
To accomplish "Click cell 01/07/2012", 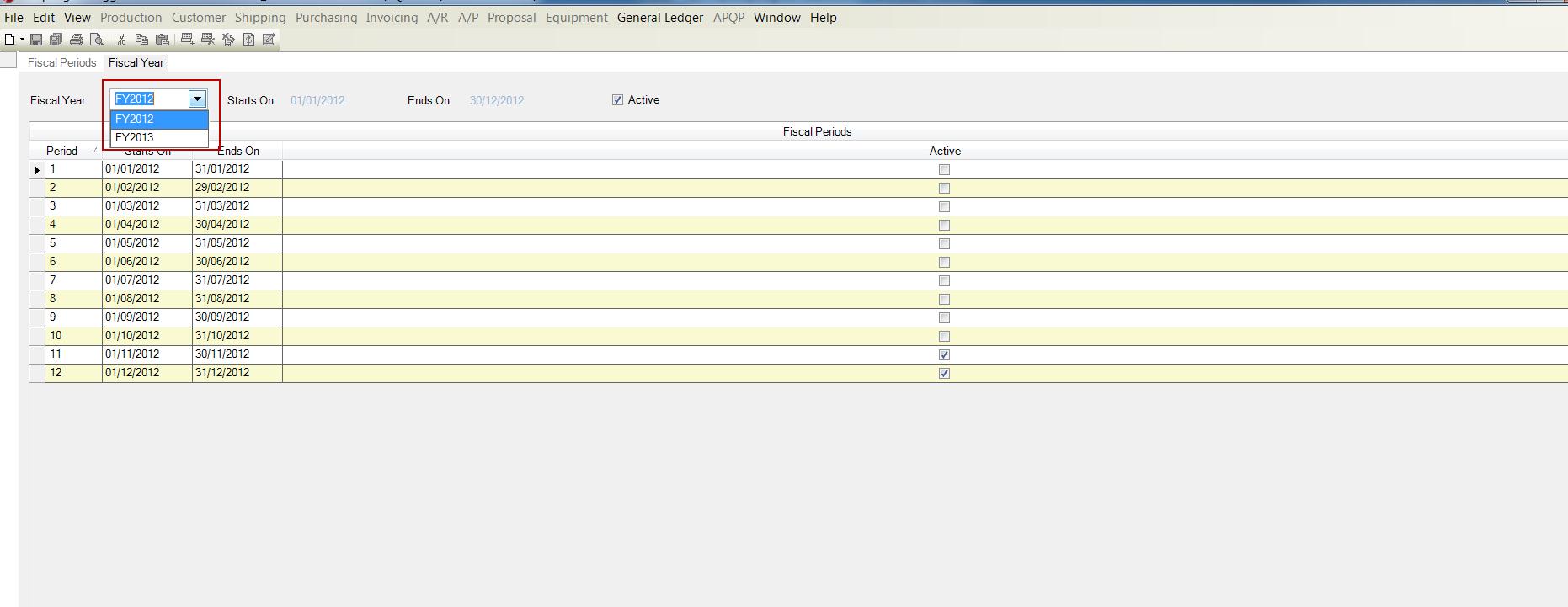I will pyautogui.click(x=147, y=280).
